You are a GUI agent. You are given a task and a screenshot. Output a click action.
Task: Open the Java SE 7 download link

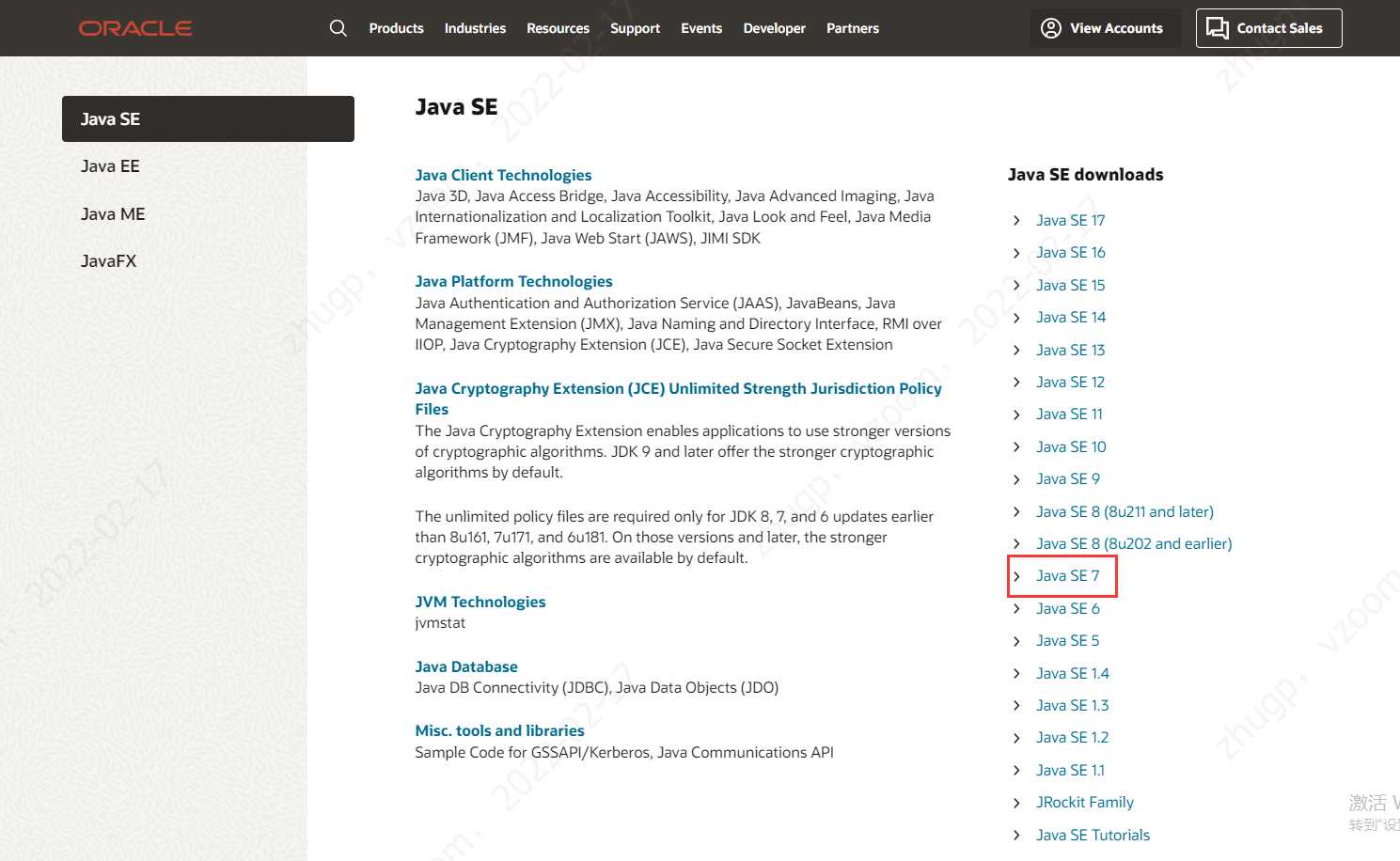(x=1067, y=575)
